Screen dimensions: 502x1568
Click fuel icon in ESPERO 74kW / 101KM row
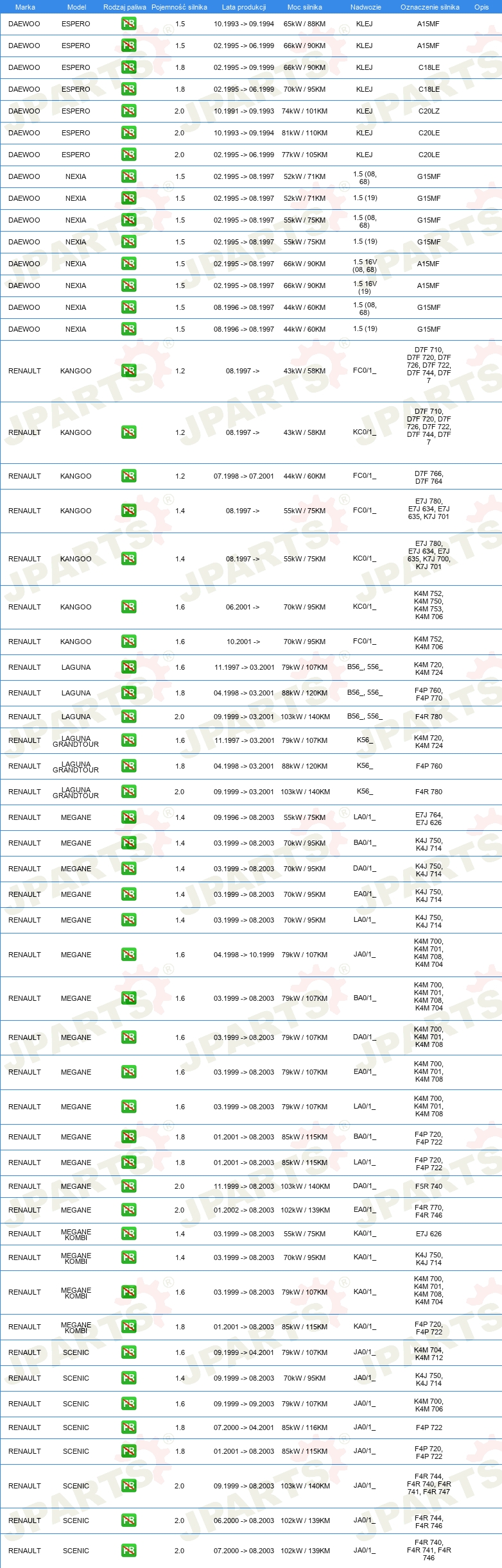click(128, 111)
